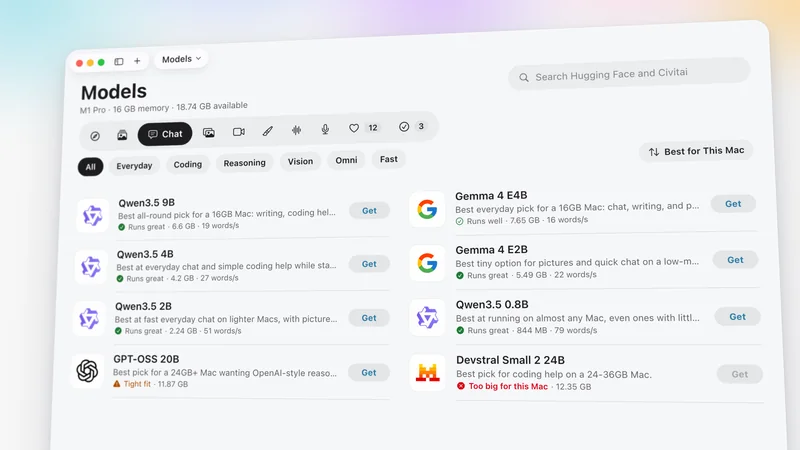Open the GPT-OSS 20B title
This screenshot has width=800, height=450.
pos(146,359)
